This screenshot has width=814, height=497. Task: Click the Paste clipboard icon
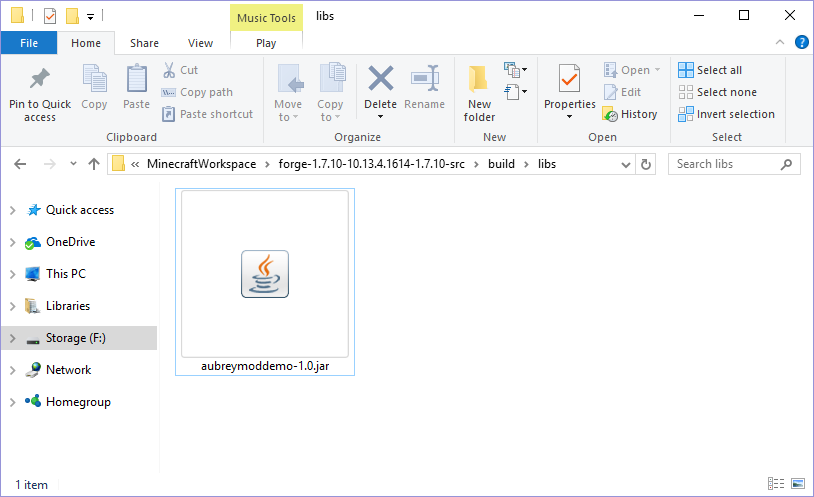pos(137,78)
